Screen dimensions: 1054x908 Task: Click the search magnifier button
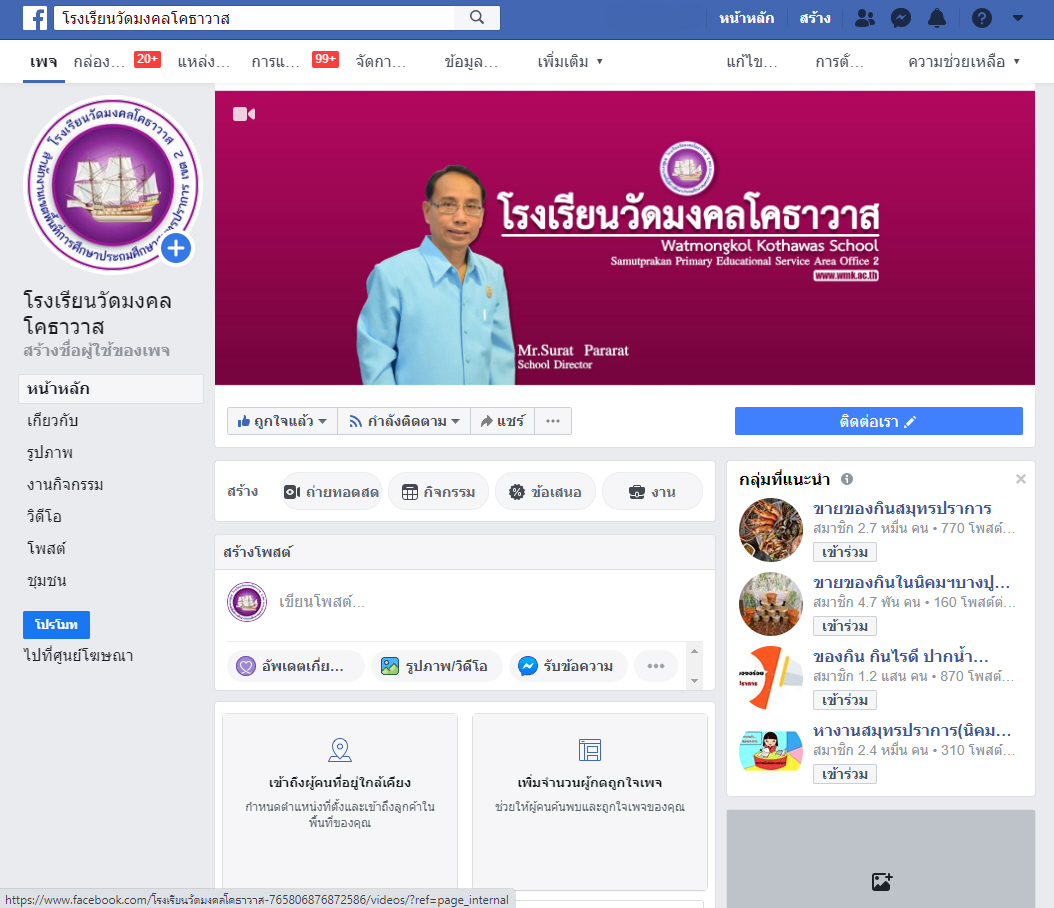(477, 18)
